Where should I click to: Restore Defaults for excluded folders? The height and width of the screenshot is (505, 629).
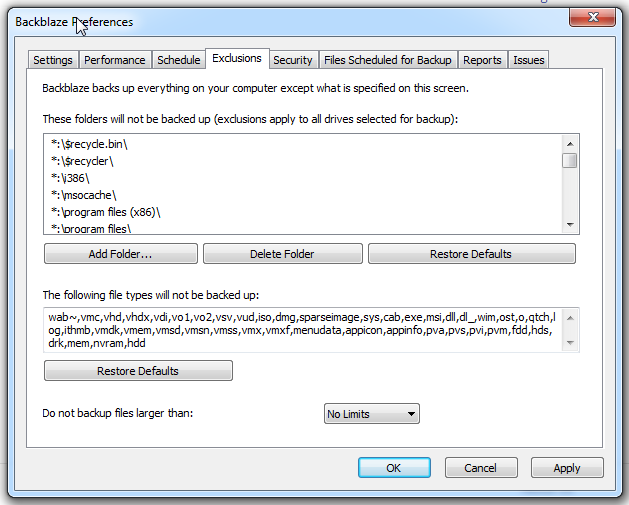(x=471, y=254)
